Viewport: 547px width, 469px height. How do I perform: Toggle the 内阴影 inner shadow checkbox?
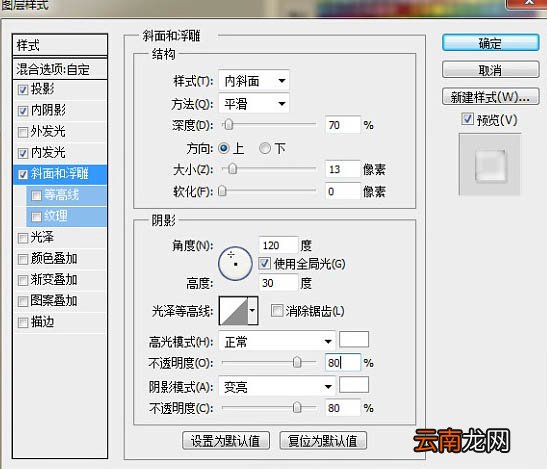(23, 111)
